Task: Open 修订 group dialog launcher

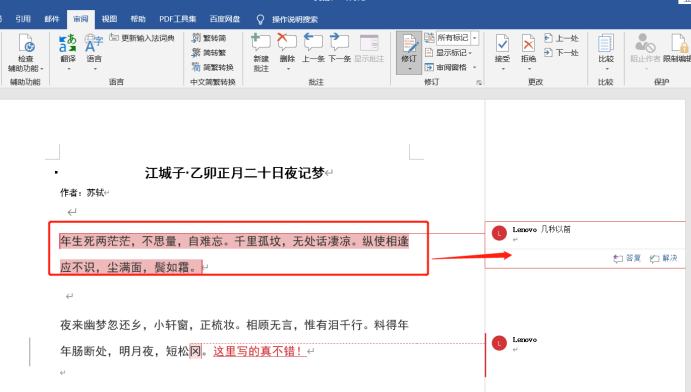Action: (x=479, y=82)
